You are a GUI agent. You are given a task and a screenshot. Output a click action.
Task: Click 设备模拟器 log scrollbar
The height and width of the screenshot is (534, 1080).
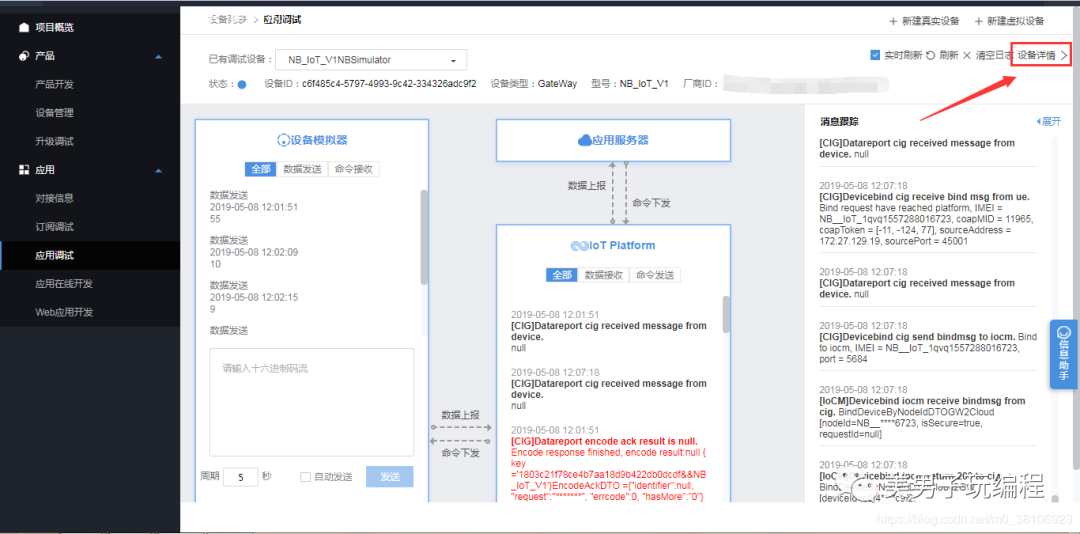[424, 237]
